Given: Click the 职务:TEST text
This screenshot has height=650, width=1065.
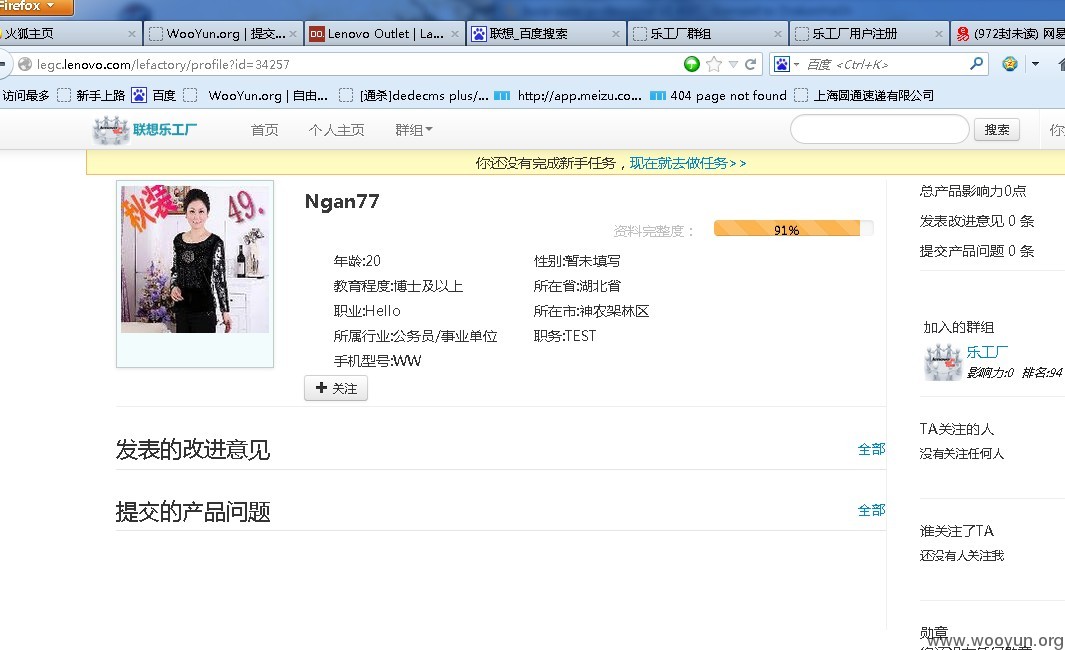Looking at the screenshot, I should pos(564,336).
